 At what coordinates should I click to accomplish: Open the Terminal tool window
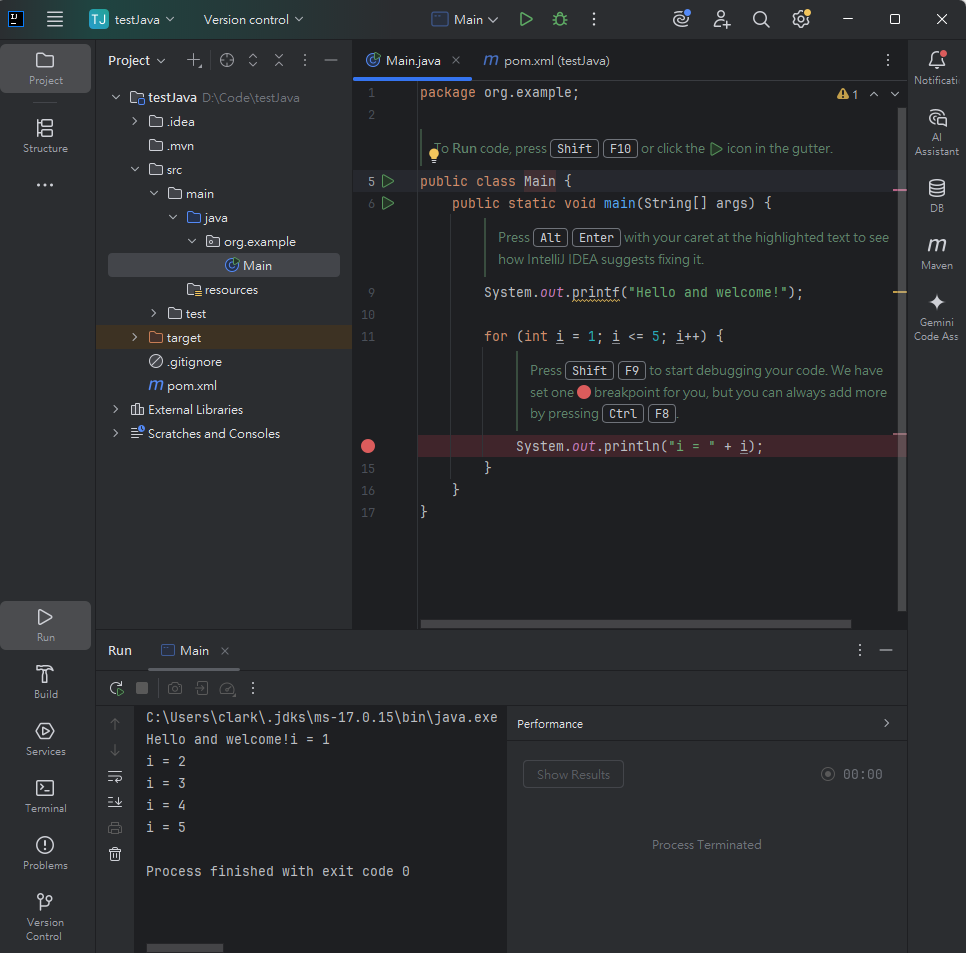click(x=46, y=796)
